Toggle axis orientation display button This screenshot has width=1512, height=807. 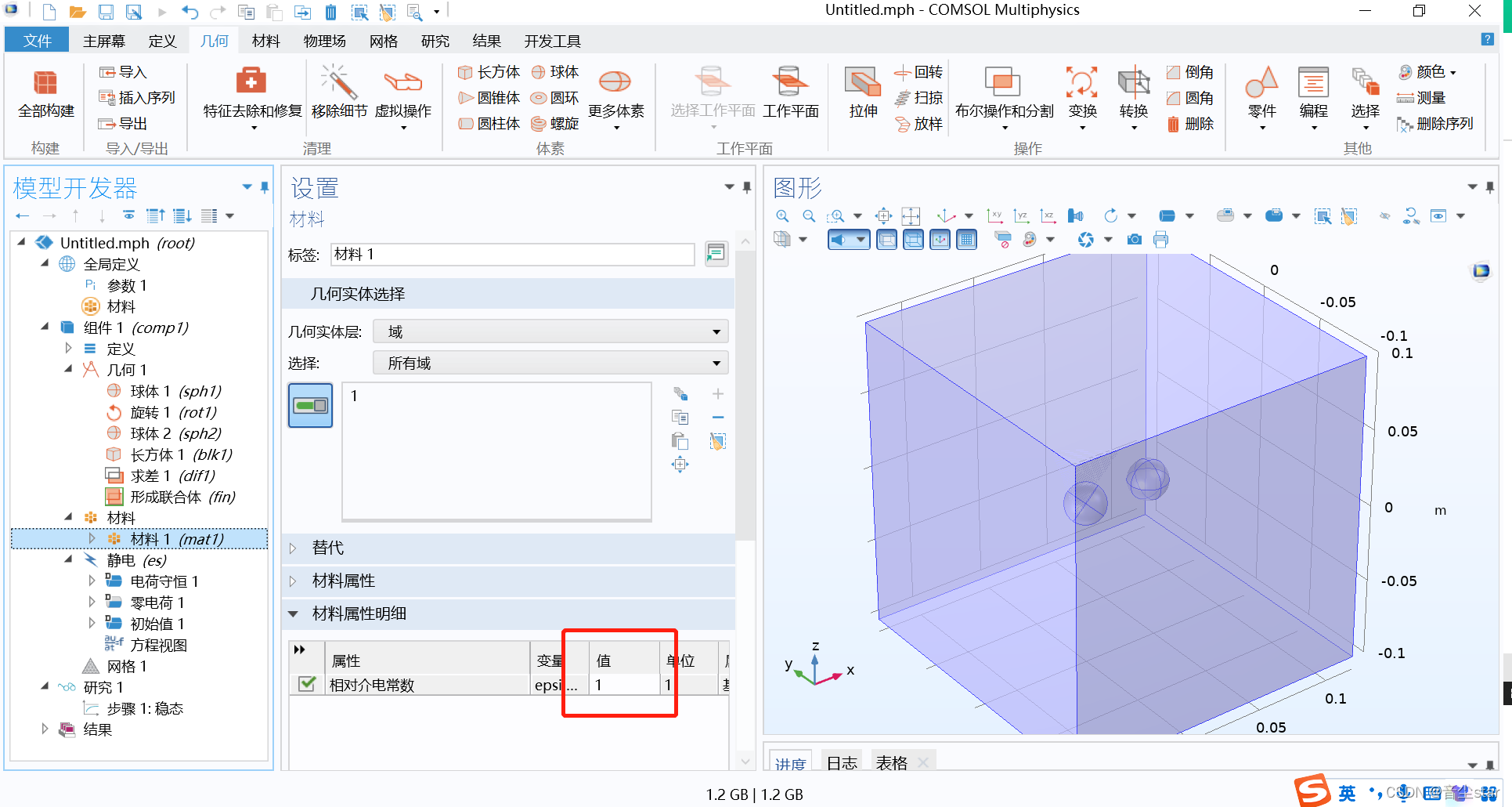pyautogui.click(x=940, y=240)
